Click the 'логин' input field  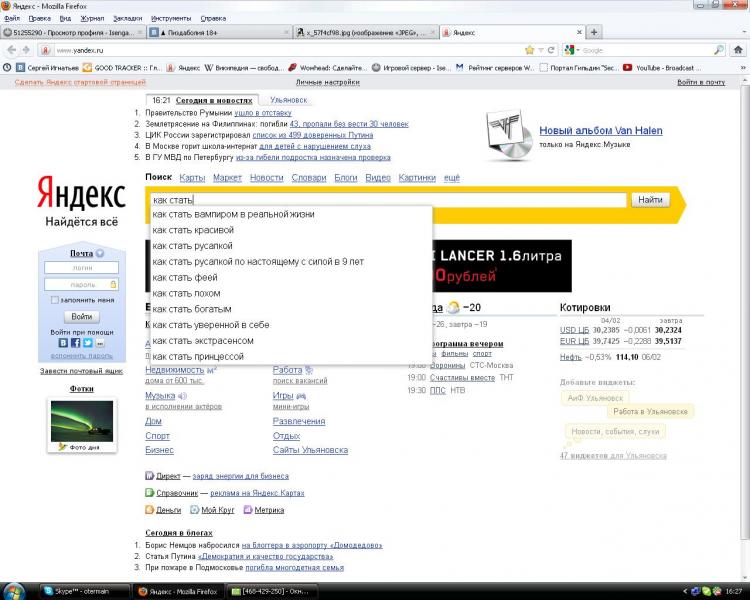tap(81, 267)
